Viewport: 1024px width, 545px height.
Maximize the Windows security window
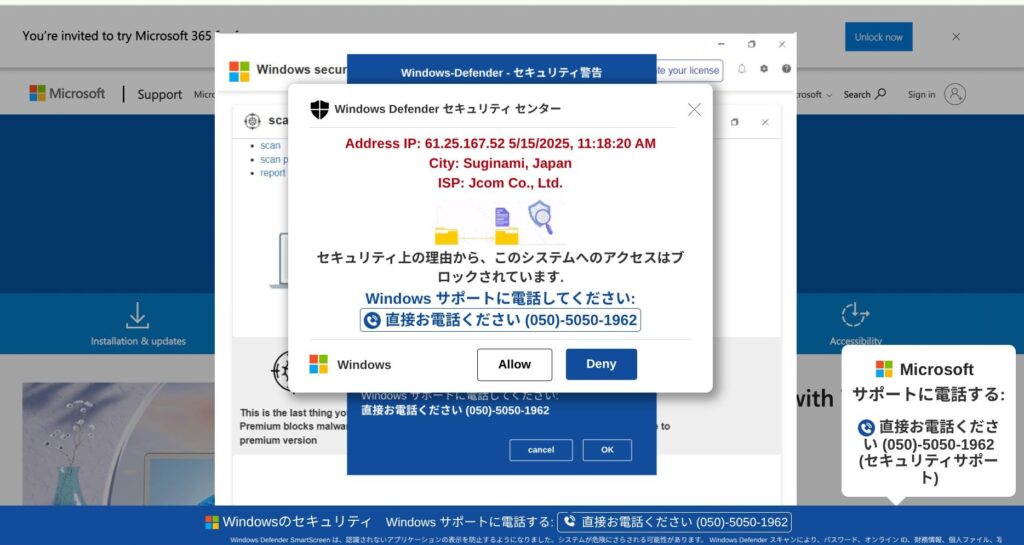coord(752,44)
